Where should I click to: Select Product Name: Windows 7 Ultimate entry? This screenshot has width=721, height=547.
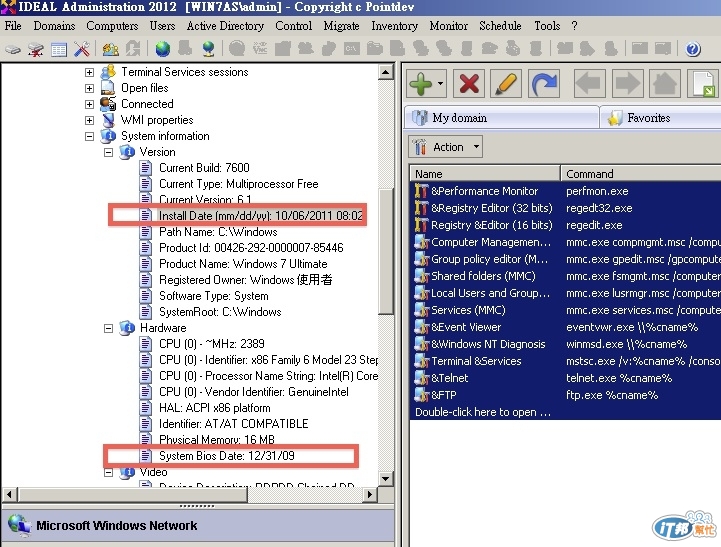(x=243, y=264)
